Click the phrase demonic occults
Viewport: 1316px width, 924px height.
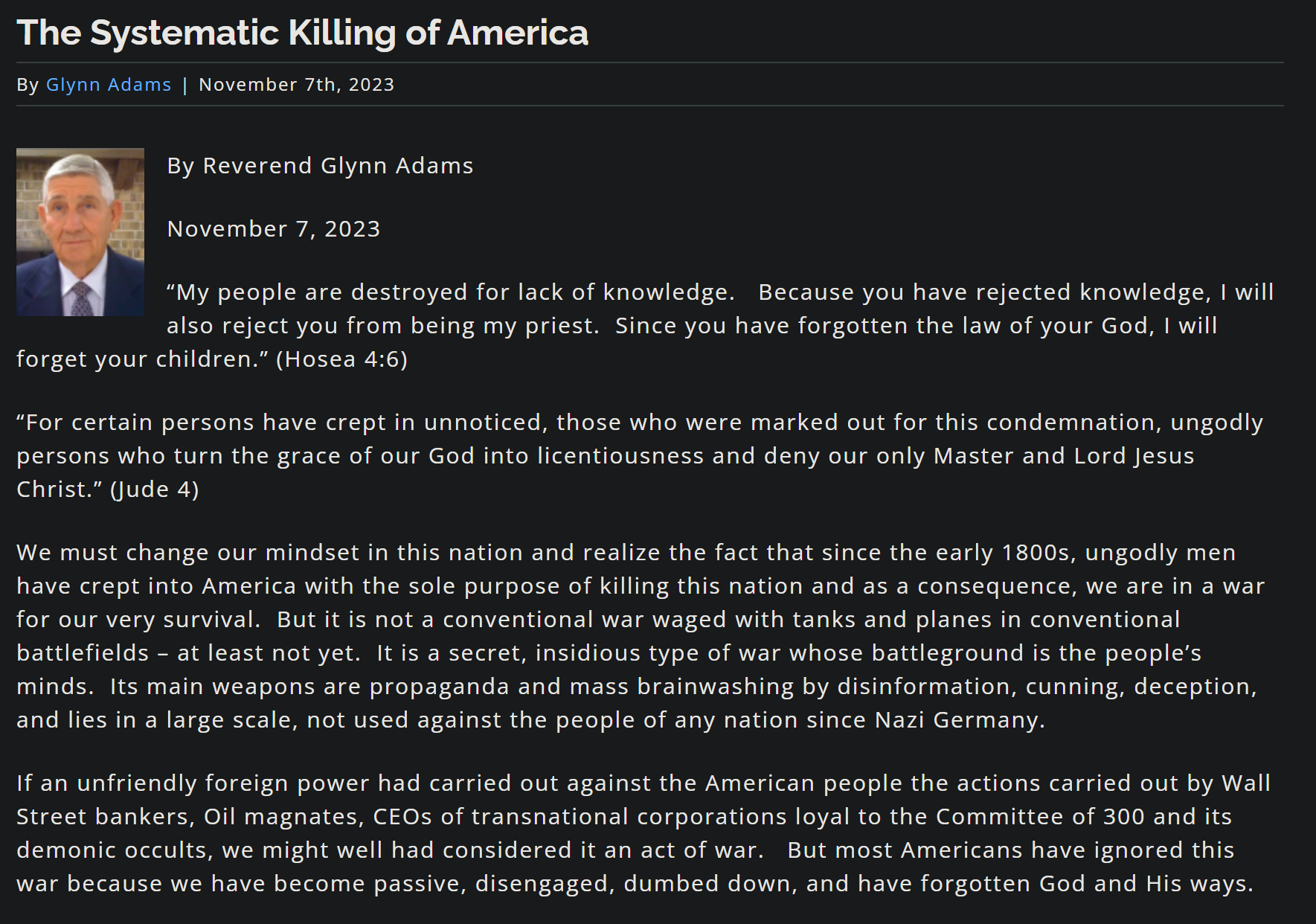(x=113, y=850)
